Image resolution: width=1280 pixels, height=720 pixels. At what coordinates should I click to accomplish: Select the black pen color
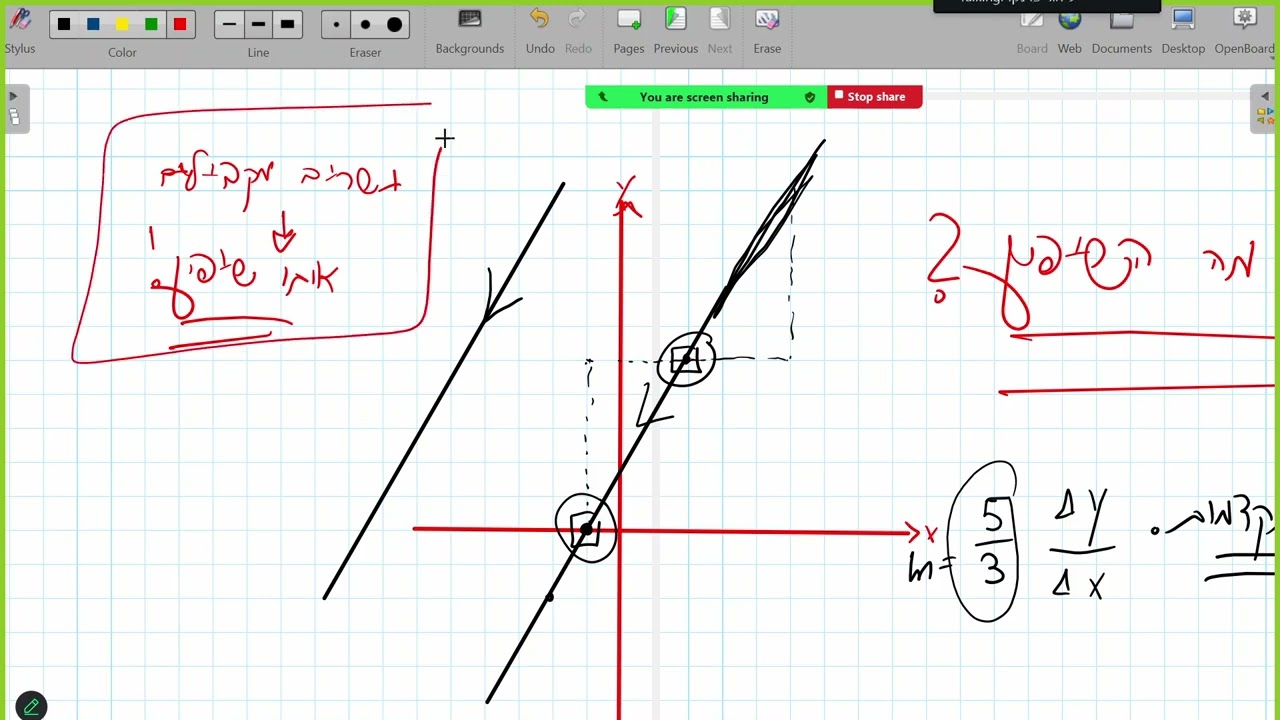click(64, 24)
